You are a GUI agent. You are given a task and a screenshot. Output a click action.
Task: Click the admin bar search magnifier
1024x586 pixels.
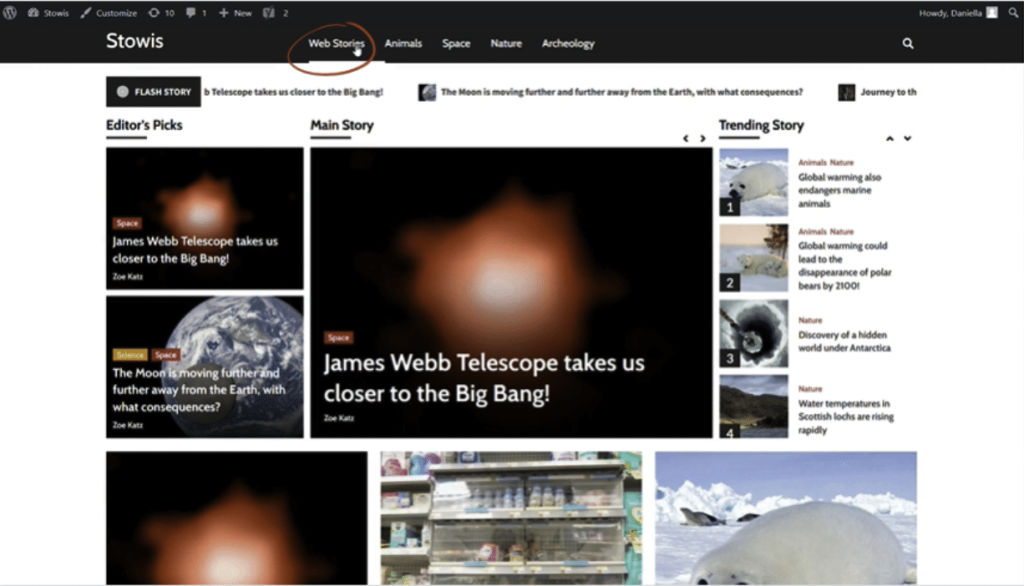[x=1013, y=12]
